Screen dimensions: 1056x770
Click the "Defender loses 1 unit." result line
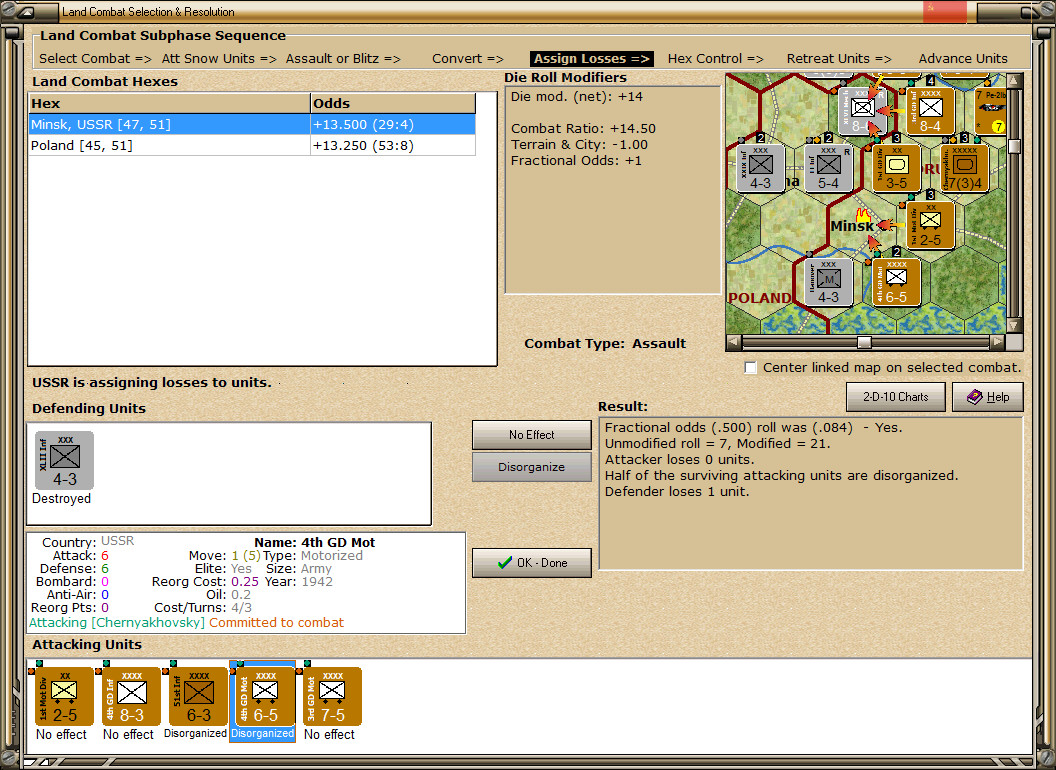point(677,492)
